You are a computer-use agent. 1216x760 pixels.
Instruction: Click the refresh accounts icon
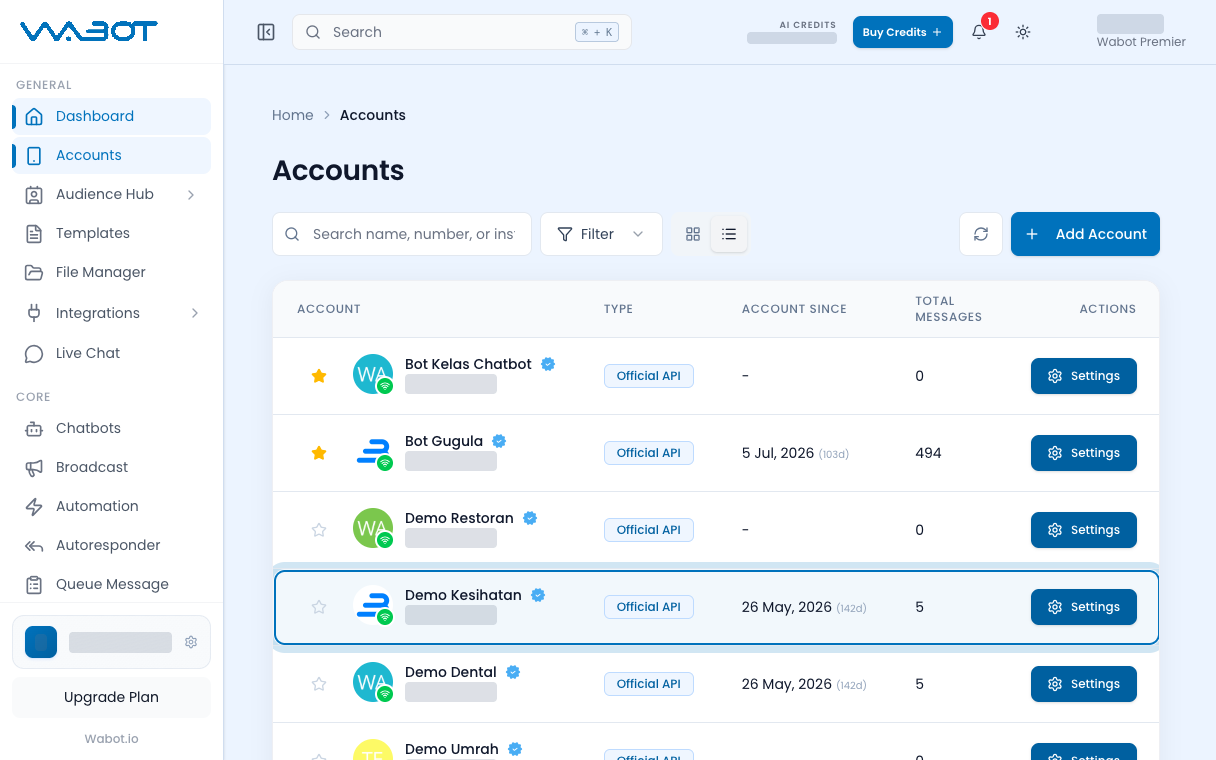tap(981, 234)
